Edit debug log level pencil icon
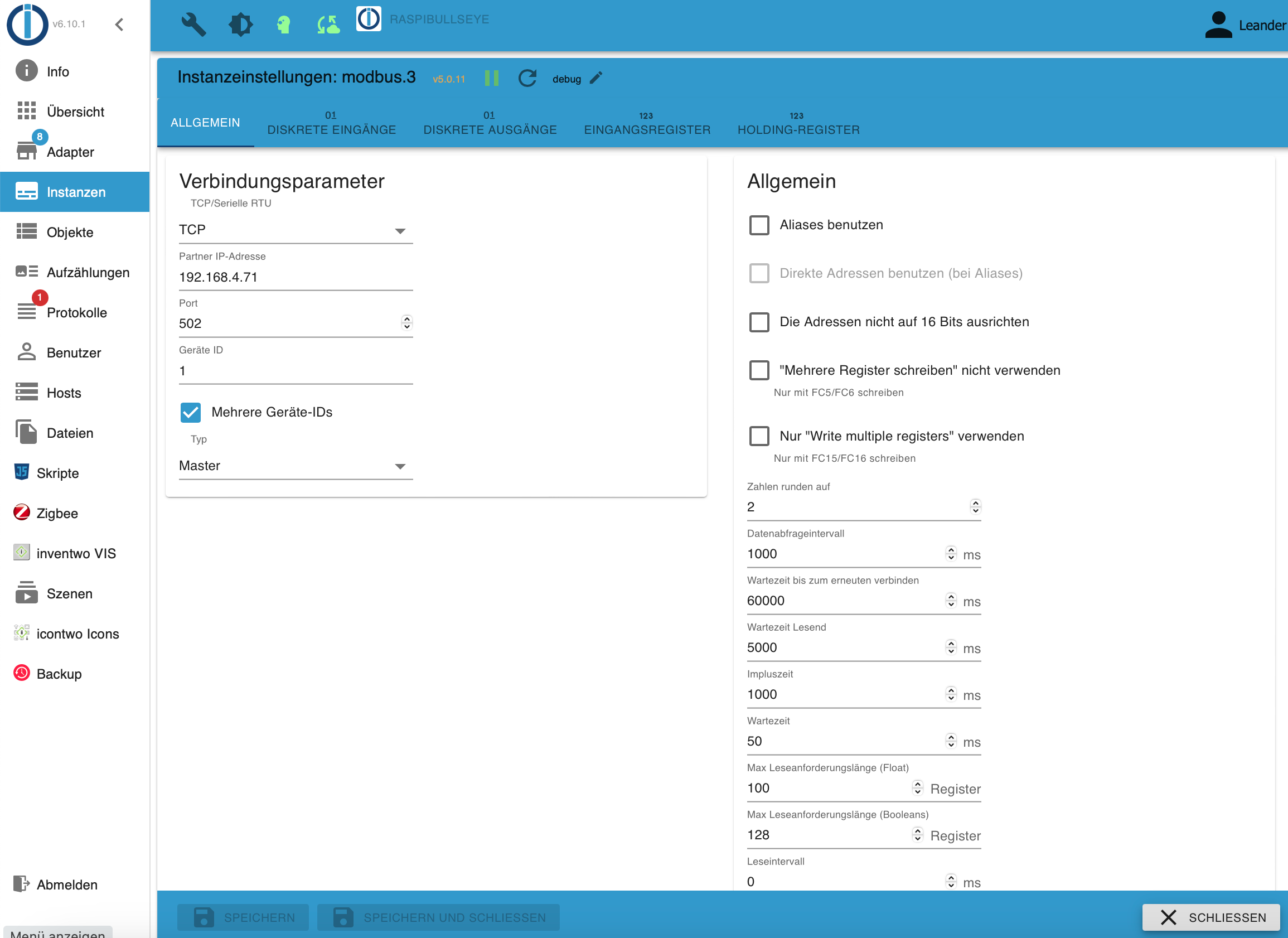 pos(595,79)
